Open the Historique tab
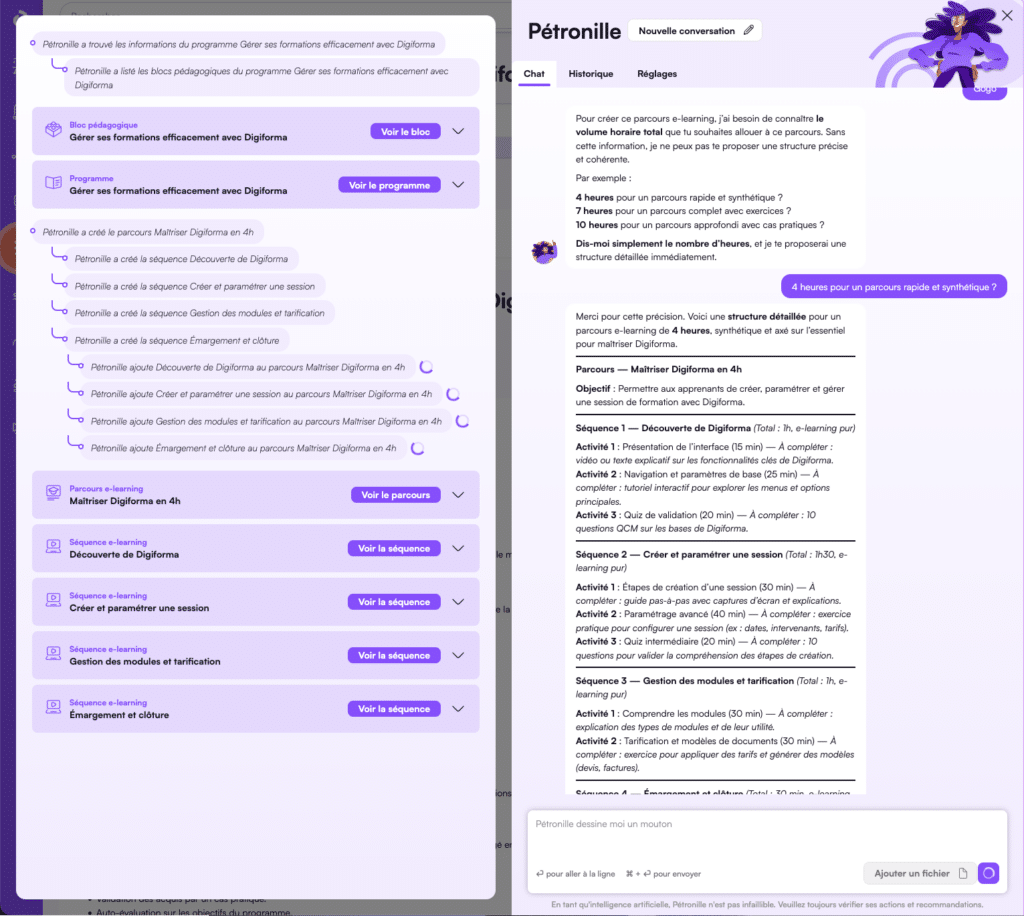This screenshot has width=1024, height=916. point(590,74)
